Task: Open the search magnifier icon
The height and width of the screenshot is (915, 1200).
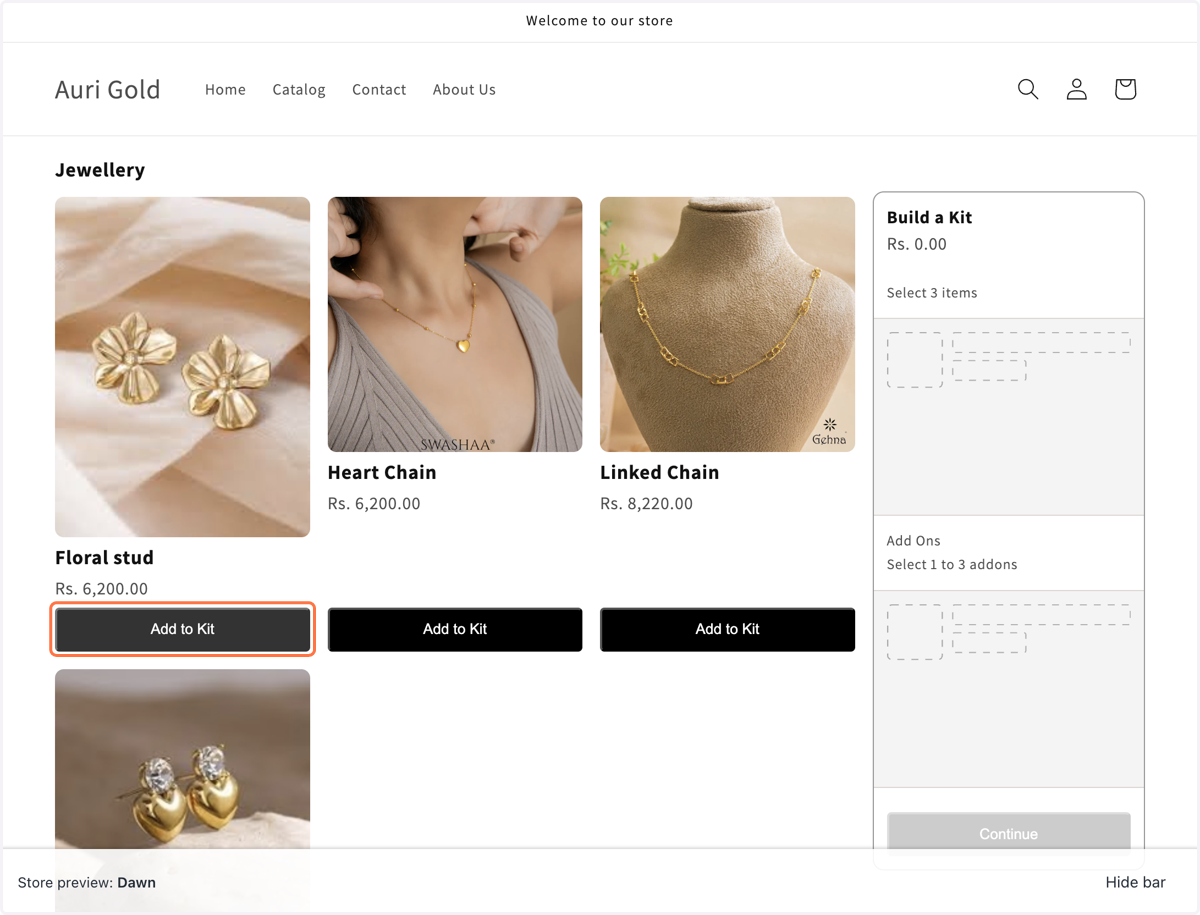Action: click(1028, 89)
